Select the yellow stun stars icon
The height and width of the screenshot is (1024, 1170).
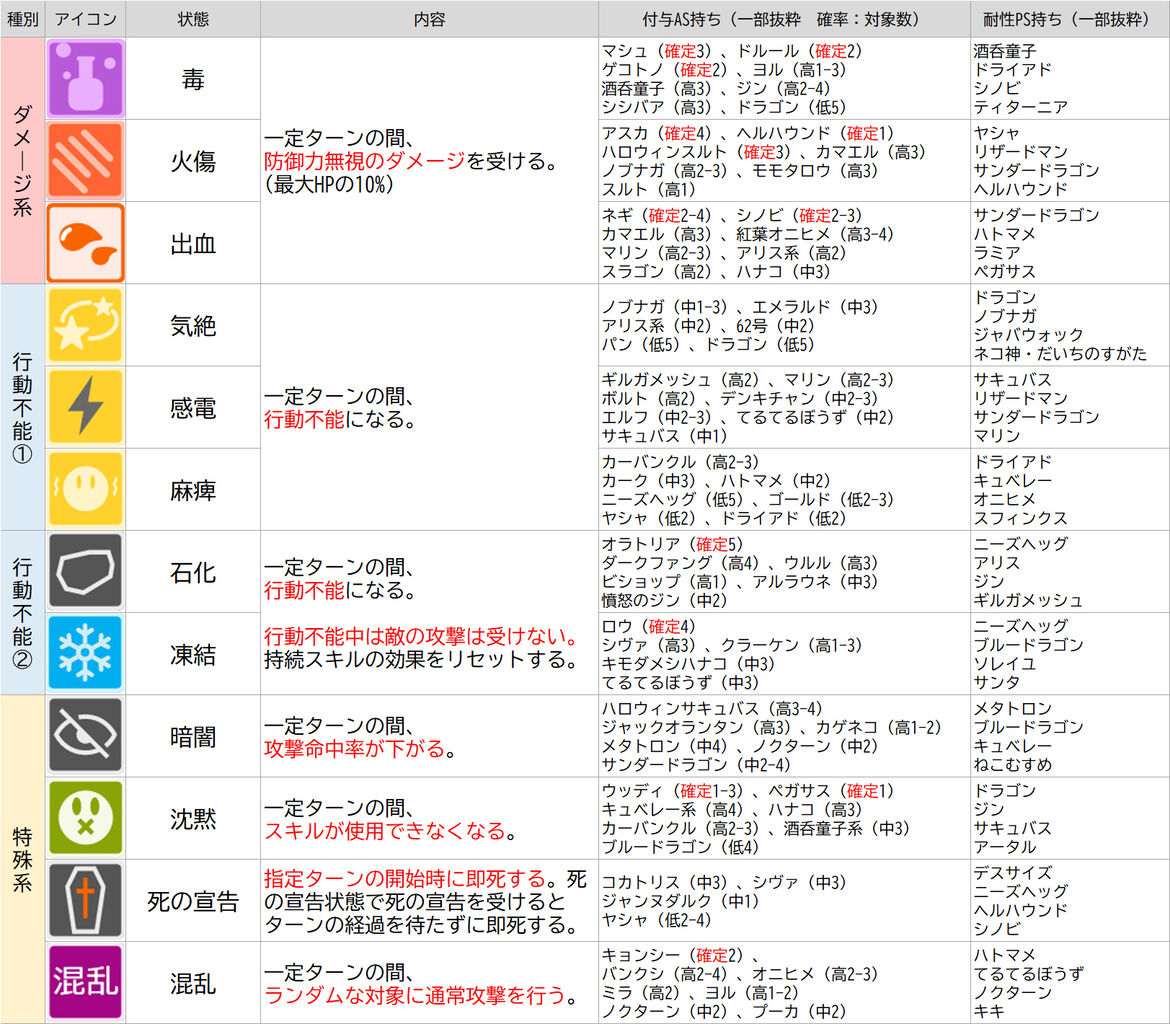pos(86,325)
